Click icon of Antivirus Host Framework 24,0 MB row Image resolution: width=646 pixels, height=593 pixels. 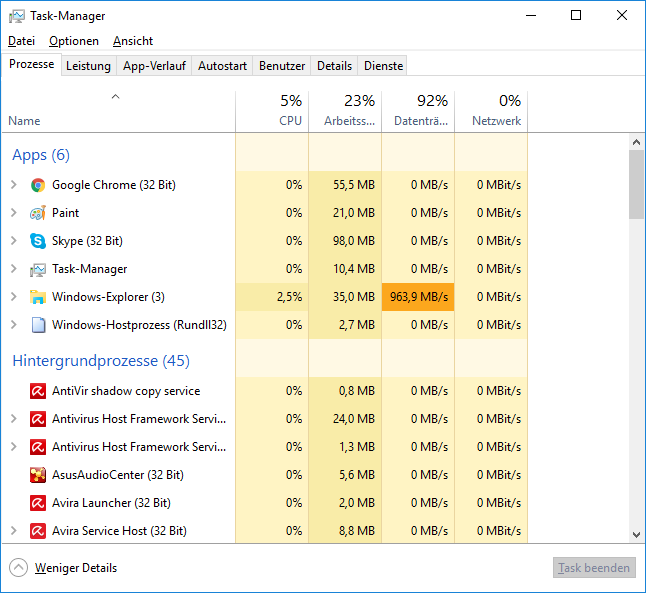pos(38,419)
